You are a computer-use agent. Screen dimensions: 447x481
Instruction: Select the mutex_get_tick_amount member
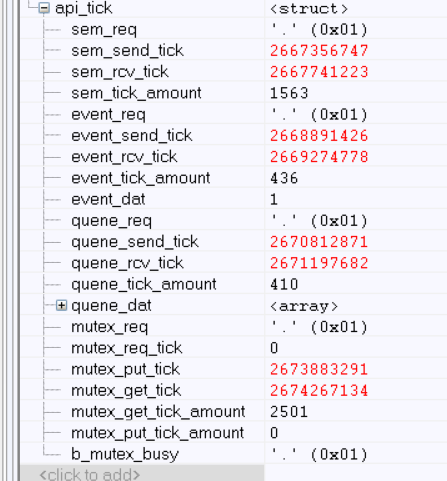pyautogui.click(x=158, y=412)
